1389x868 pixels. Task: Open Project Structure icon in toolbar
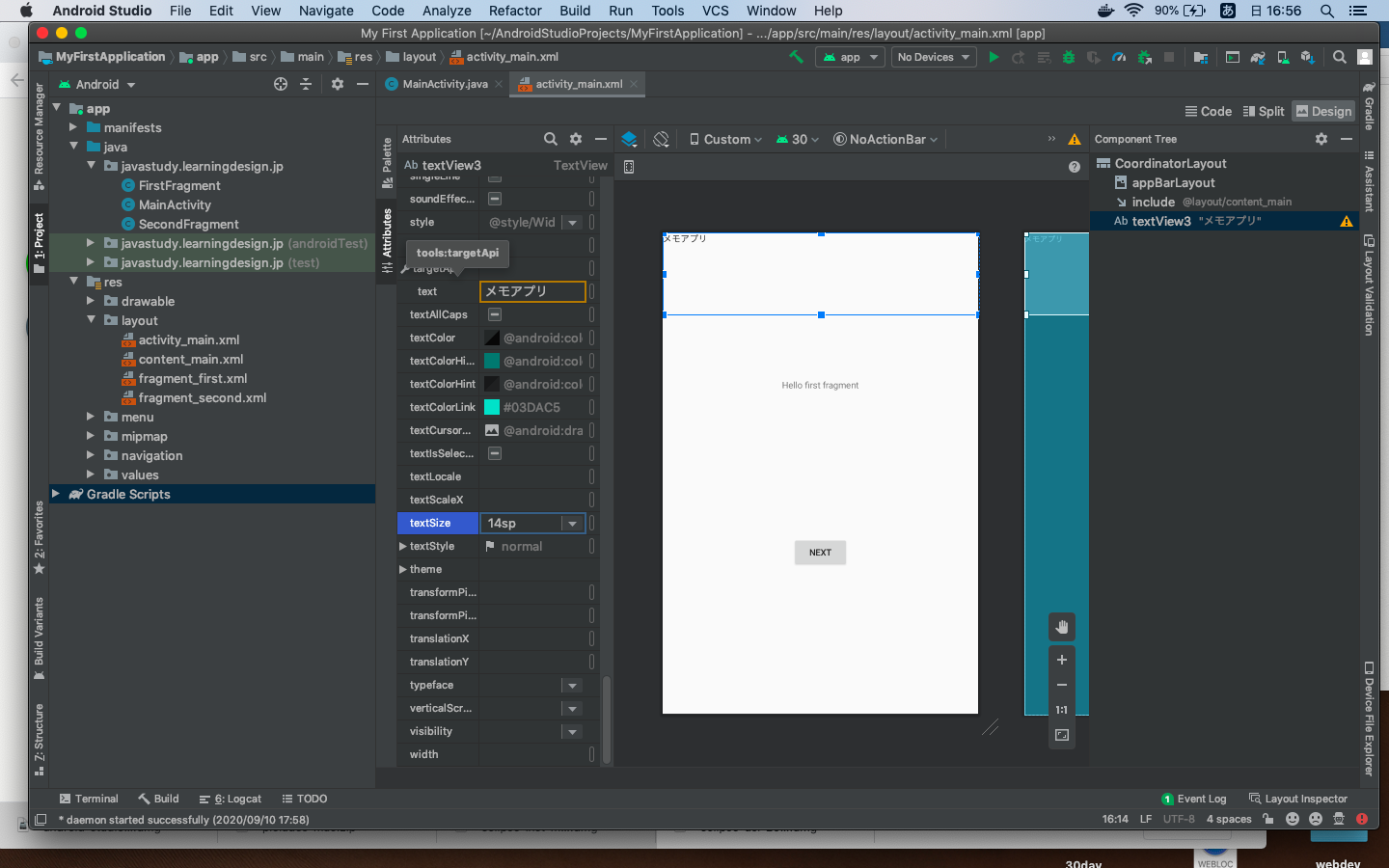coord(1201,57)
